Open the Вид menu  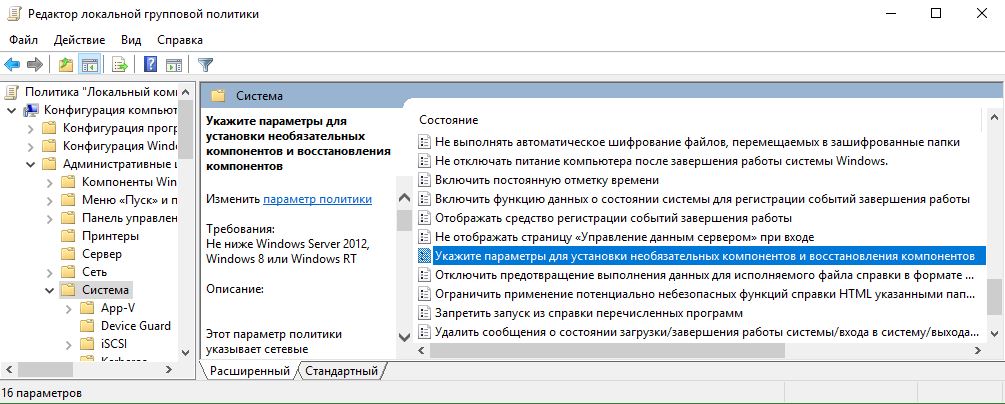[131, 39]
